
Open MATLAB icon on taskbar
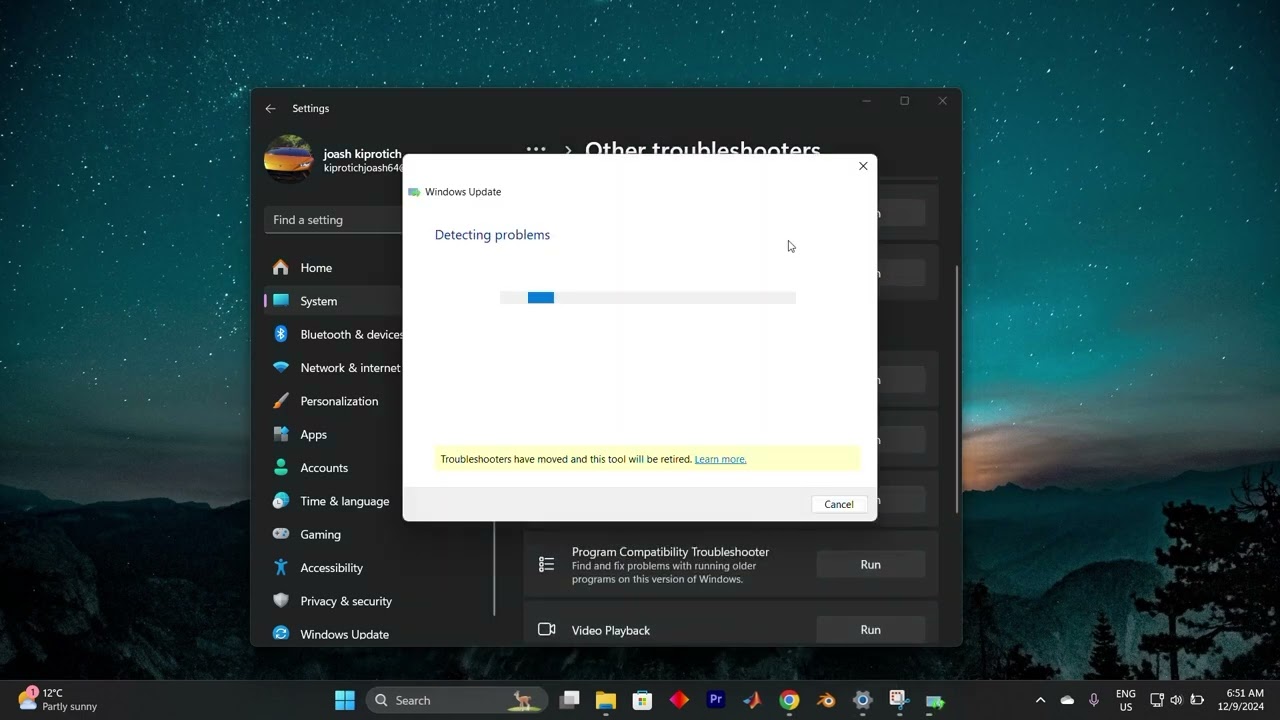point(752,700)
